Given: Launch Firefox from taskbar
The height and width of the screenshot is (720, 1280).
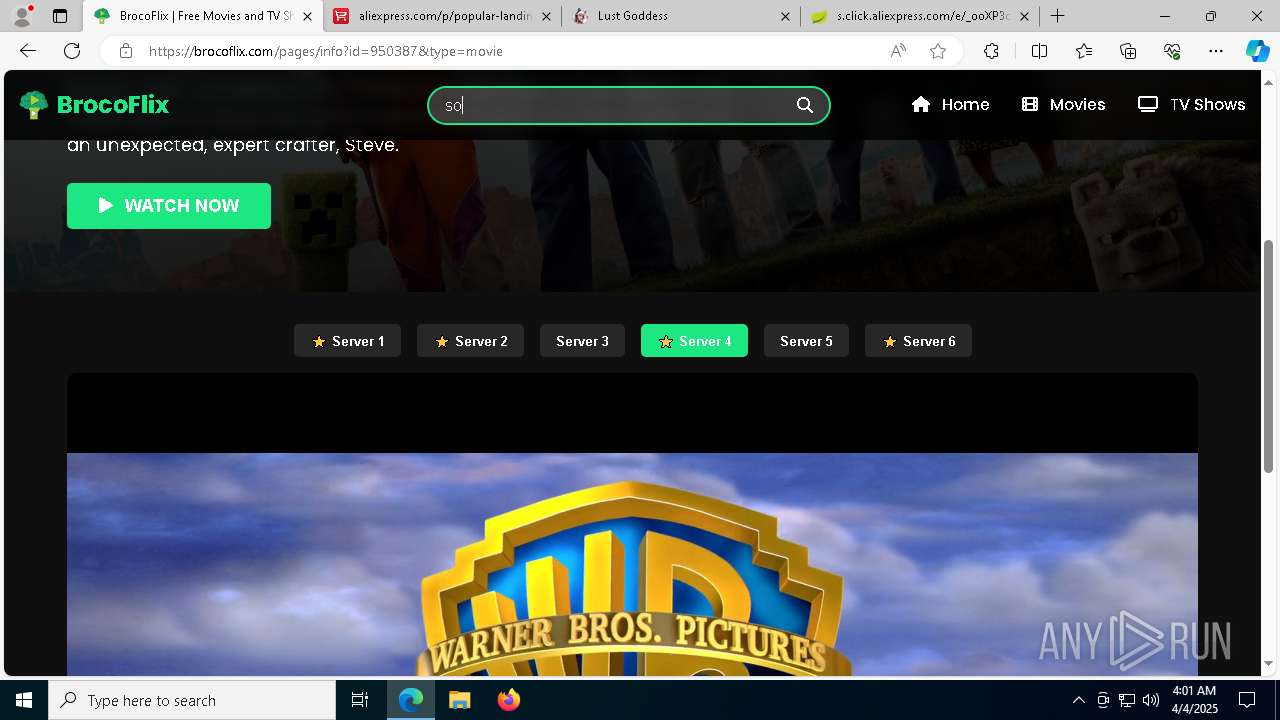Looking at the screenshot, I should (508, 700).
